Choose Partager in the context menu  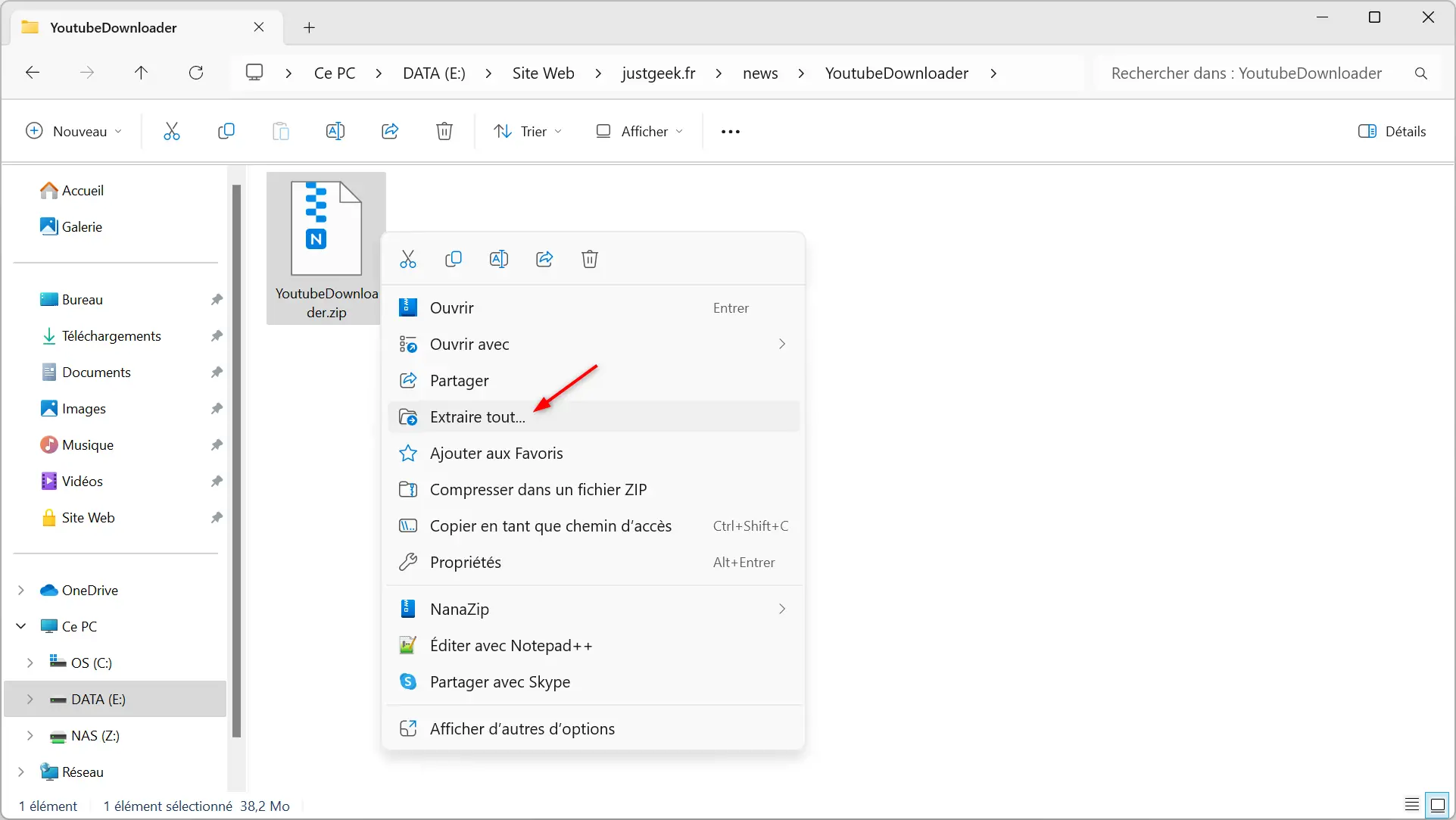pos(594,381)
